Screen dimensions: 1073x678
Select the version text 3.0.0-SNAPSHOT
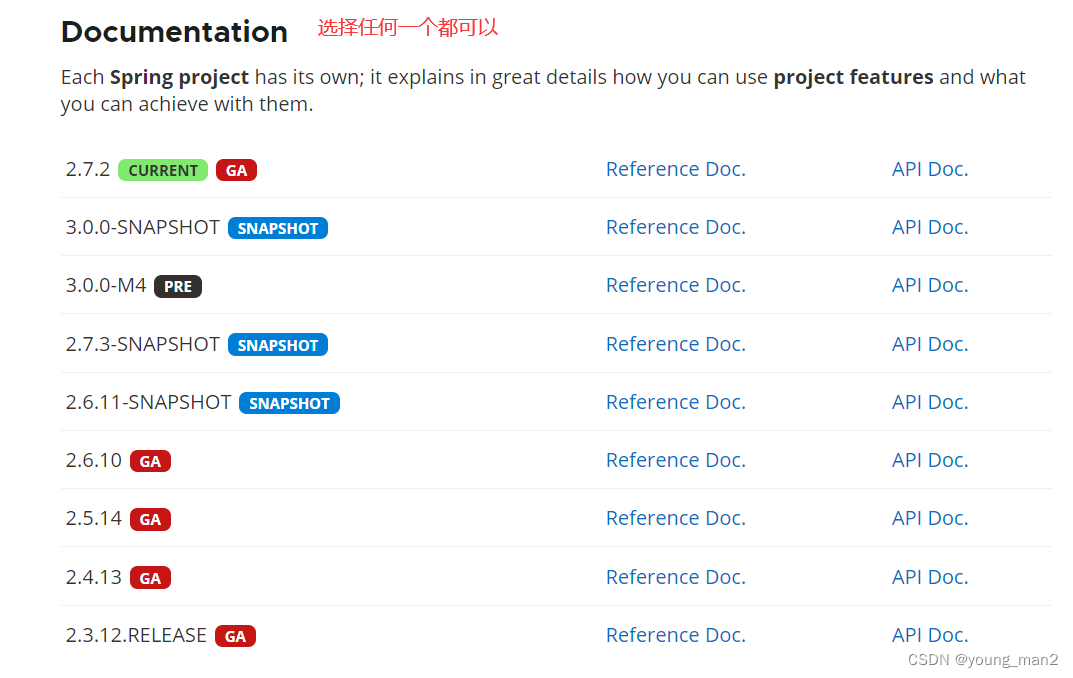142,227
